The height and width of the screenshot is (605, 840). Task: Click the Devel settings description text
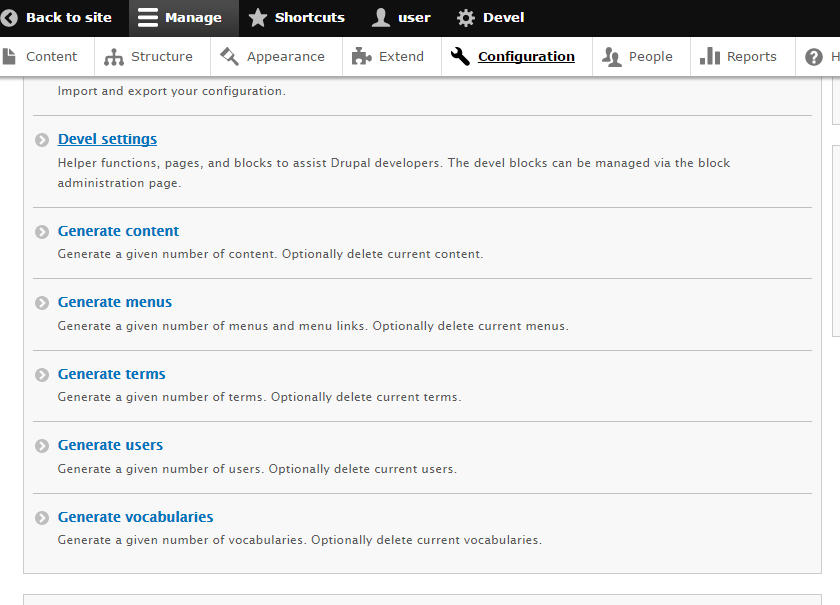tap(394, 173)
